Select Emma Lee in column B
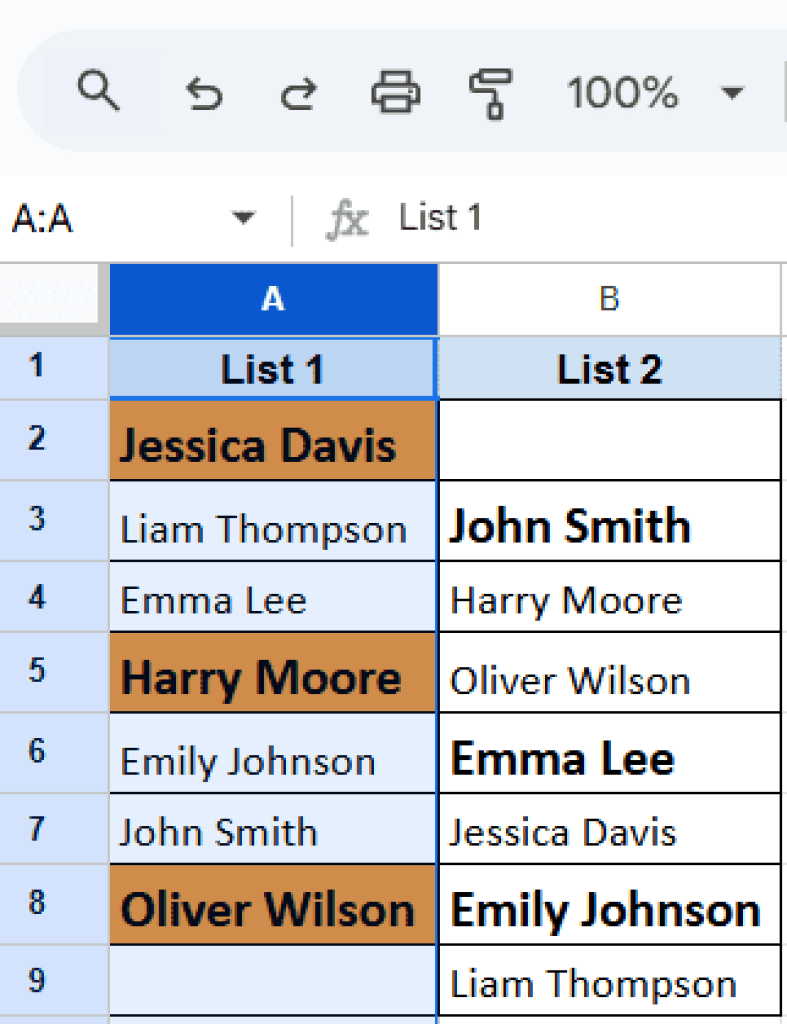 pyautogui.click(x=609, y=757)
